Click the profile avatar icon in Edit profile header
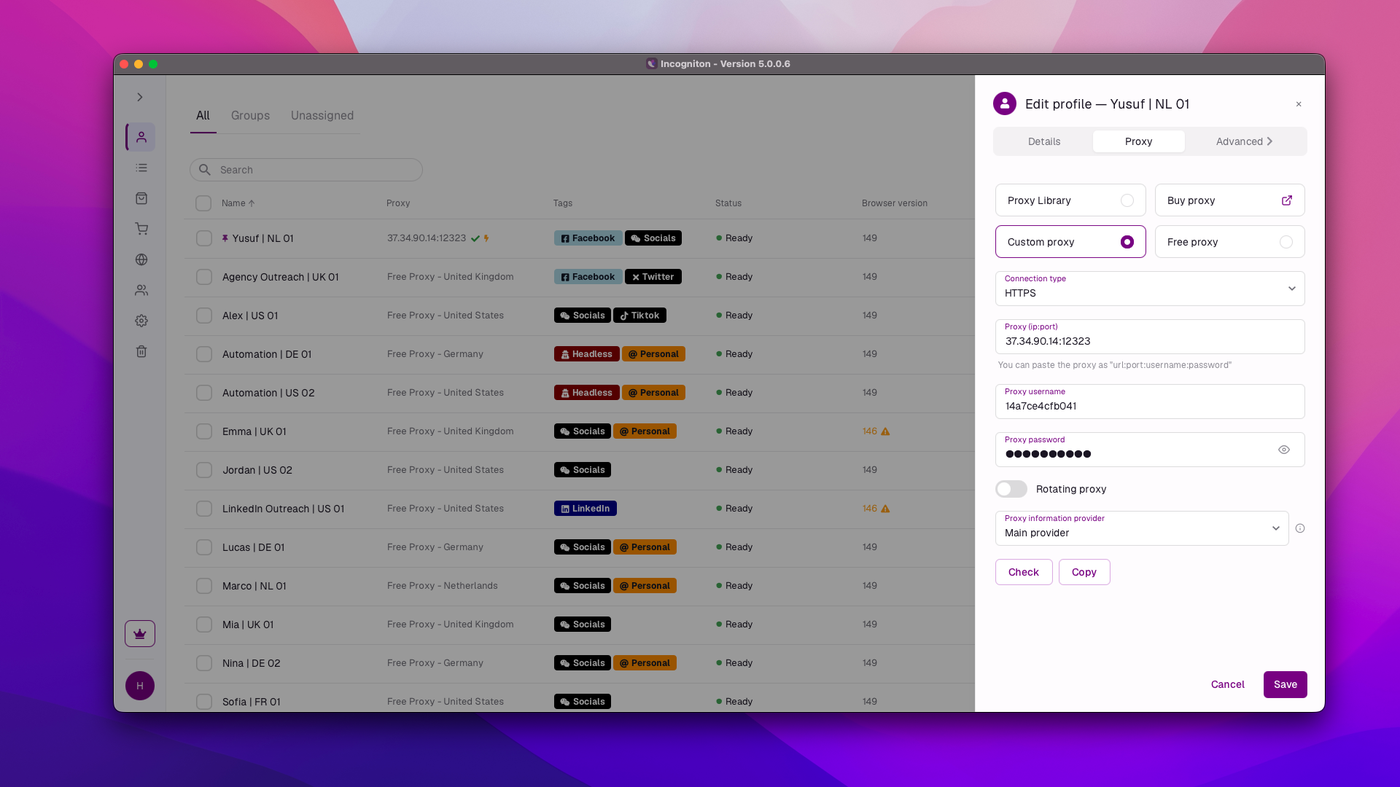This screenshot has width=1400, height=787. 1005,104
